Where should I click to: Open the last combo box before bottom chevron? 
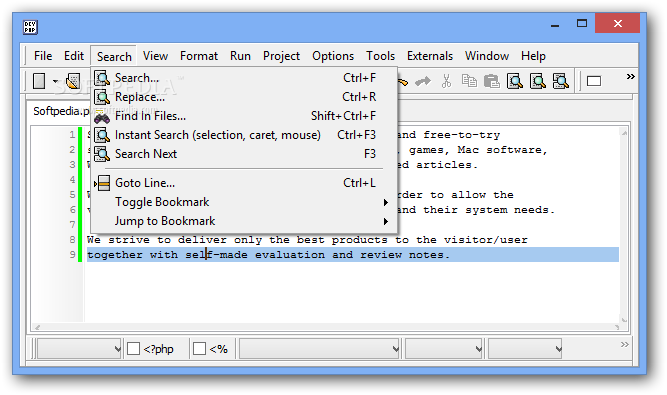pos(525,349)
